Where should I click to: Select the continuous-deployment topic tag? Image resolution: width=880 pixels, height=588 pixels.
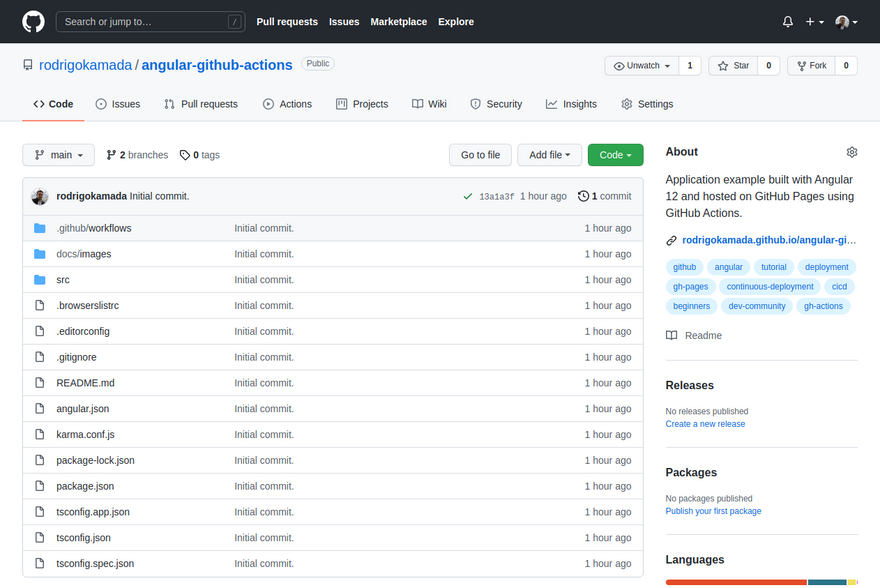point(770,287)
